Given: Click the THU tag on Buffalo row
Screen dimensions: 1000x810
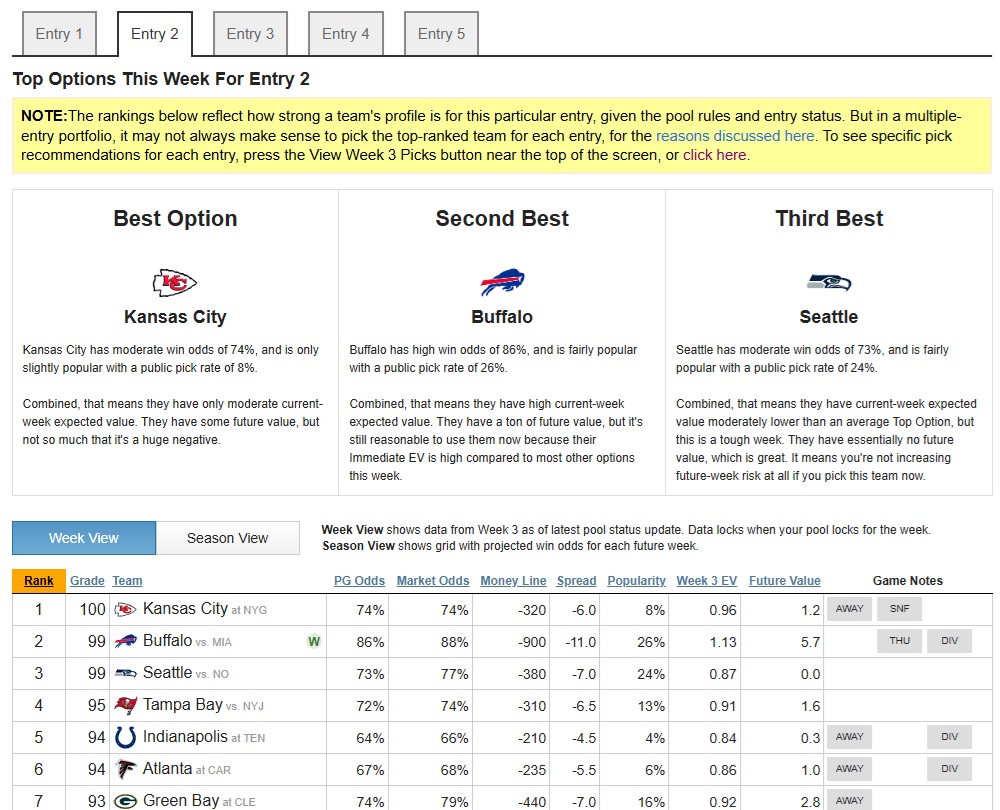Looking at the screenshot, I should [899, 641].
